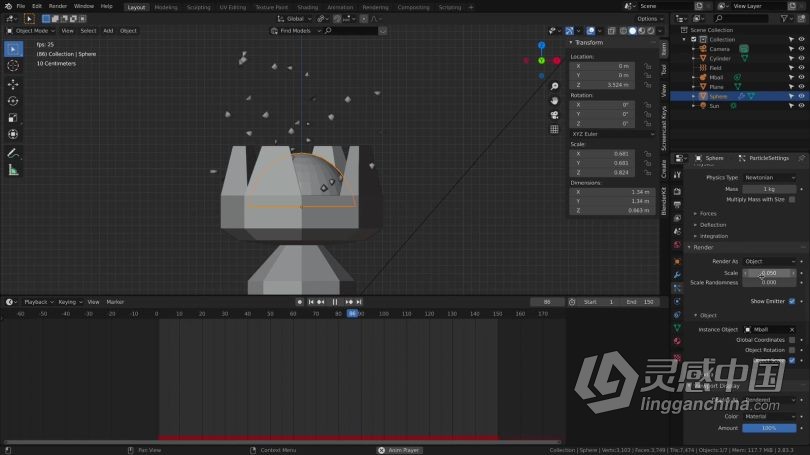Click the Amount 100% slider
810x455 pixels.
tap(769, 428)
